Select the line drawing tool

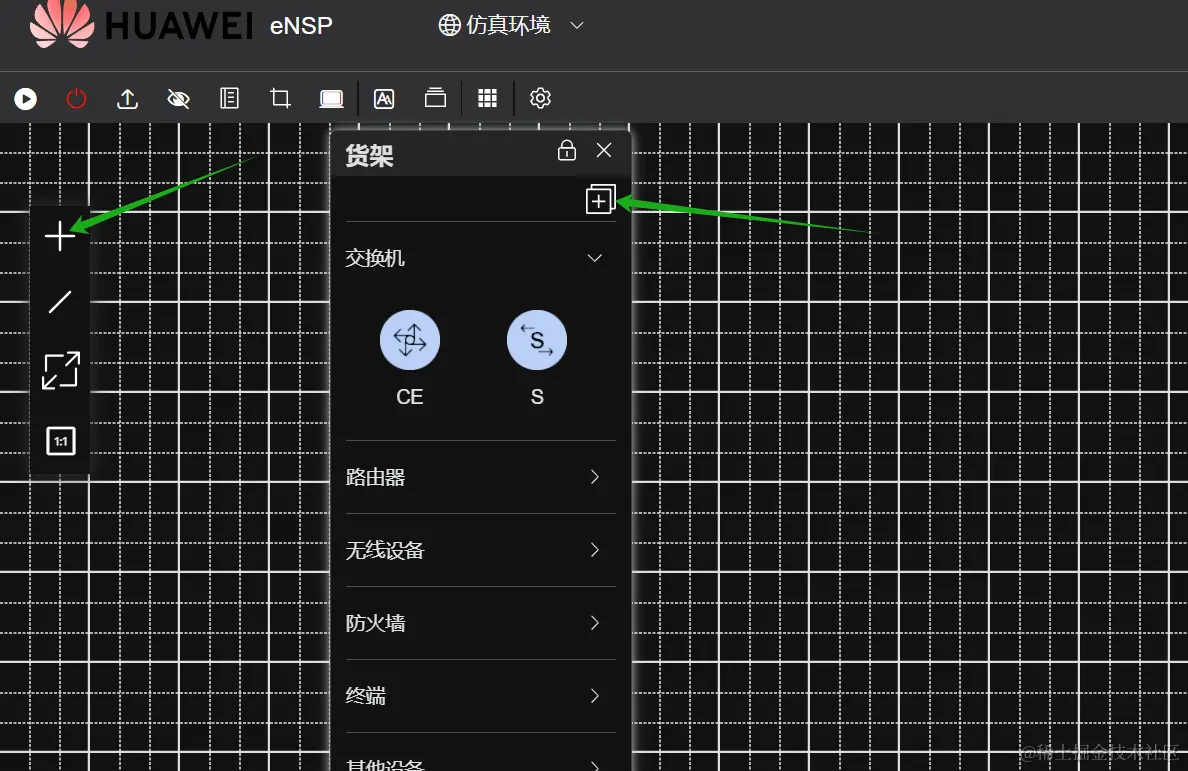(60, 302)
